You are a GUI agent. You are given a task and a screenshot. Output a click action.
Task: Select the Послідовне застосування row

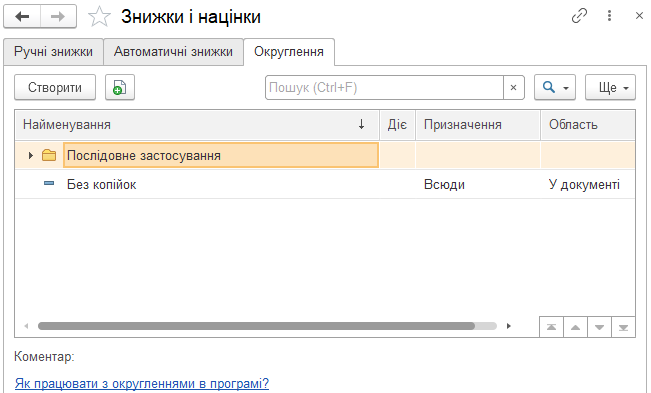tap(325, 155)
